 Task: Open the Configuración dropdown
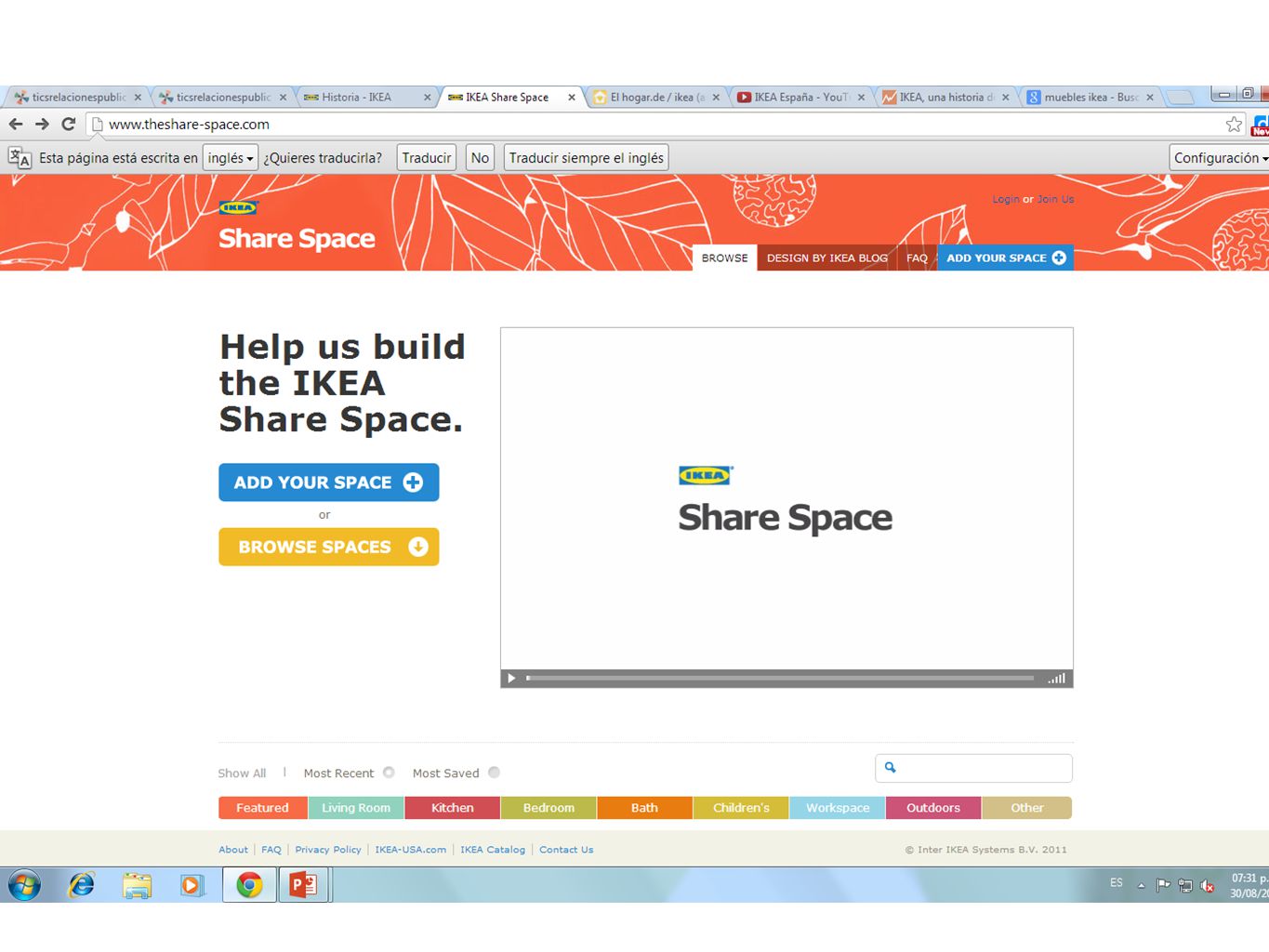tap(1220, 158)
